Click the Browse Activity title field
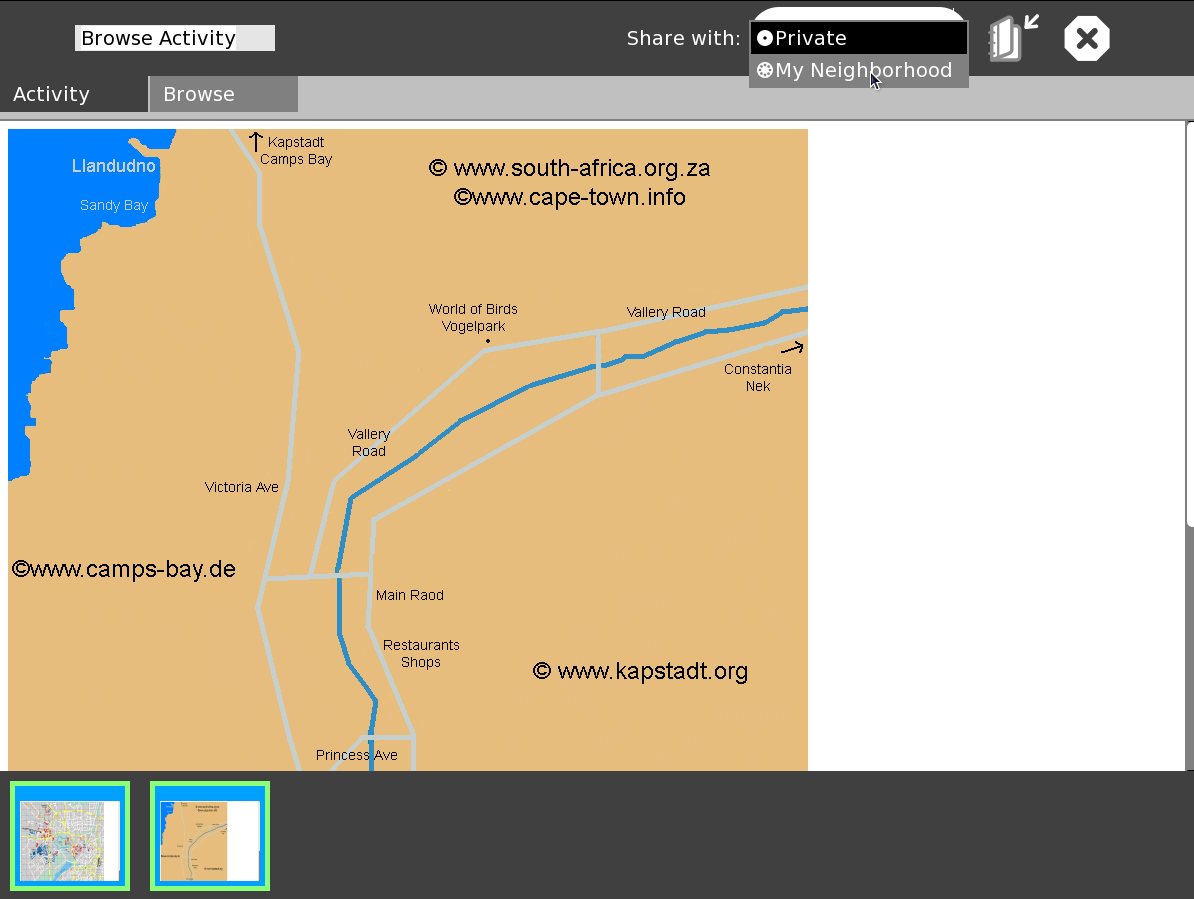The width and height of the screenshot is (1194, 899). (x=174, y=38)
